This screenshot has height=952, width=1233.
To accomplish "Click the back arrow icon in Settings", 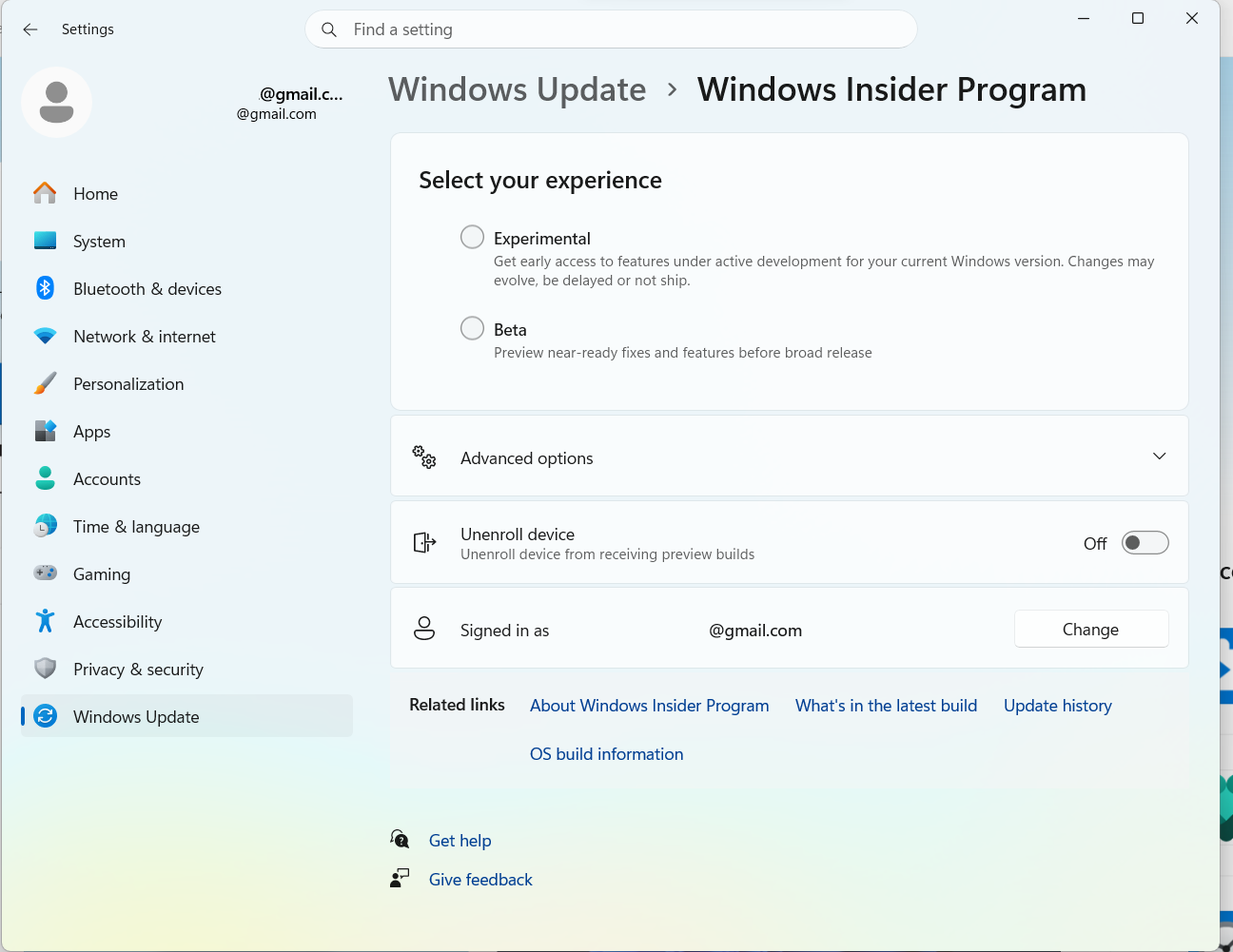I will pos(30,29).
